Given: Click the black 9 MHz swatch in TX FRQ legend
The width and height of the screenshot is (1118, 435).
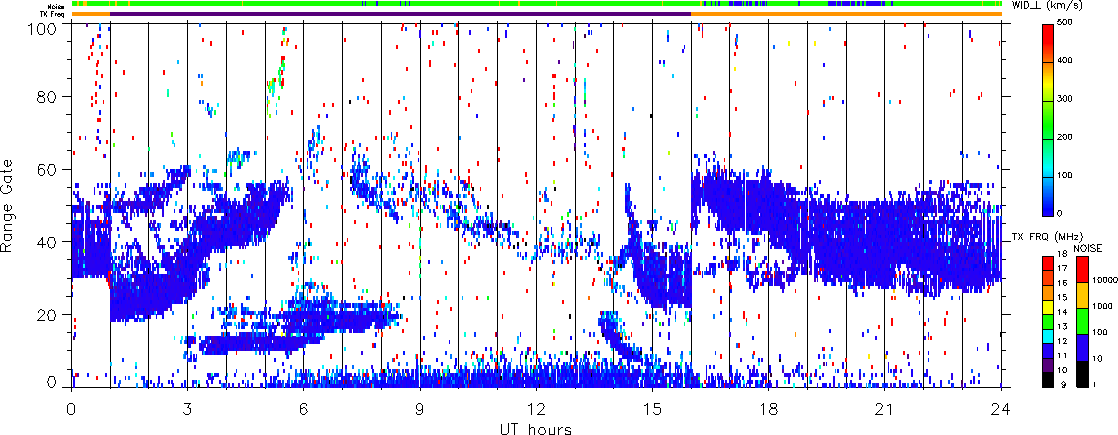Looking at the screenshot, I should 1049,379.
